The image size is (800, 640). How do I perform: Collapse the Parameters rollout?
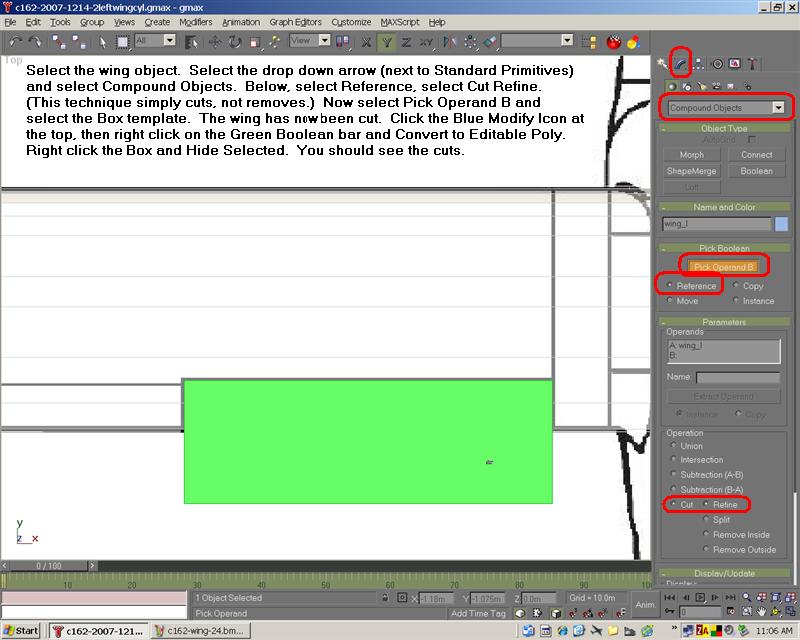[x=724, y=322]
